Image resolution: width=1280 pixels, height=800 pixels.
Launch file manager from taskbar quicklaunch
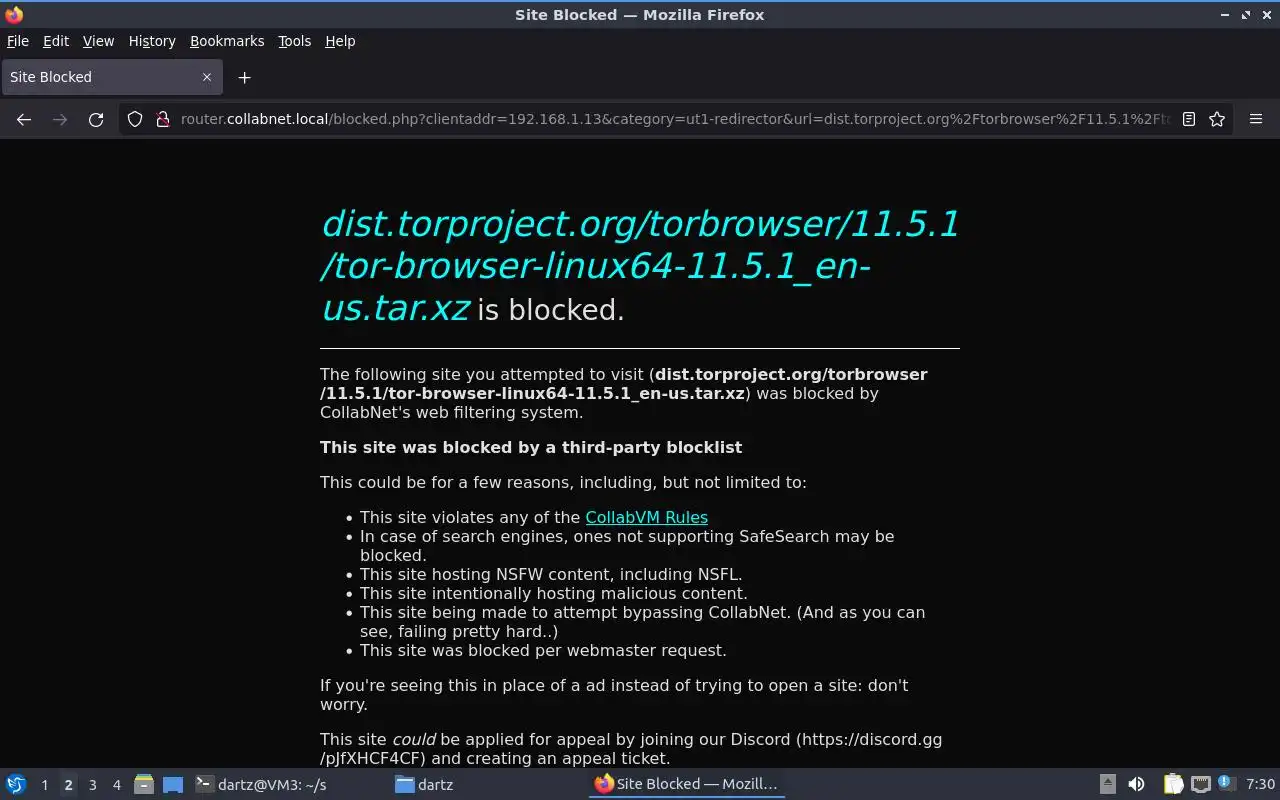point(144,785)
